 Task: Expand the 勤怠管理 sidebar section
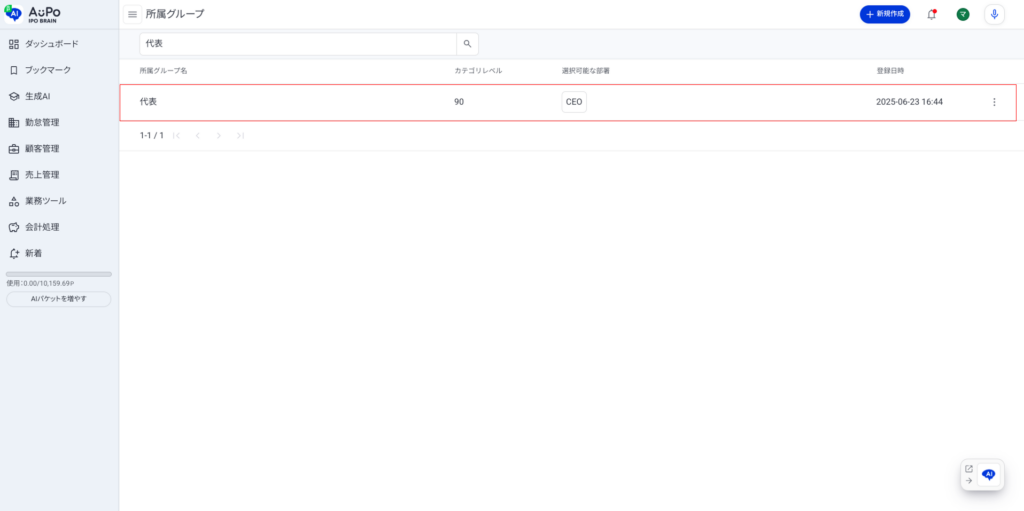click(x=42, y=122)
